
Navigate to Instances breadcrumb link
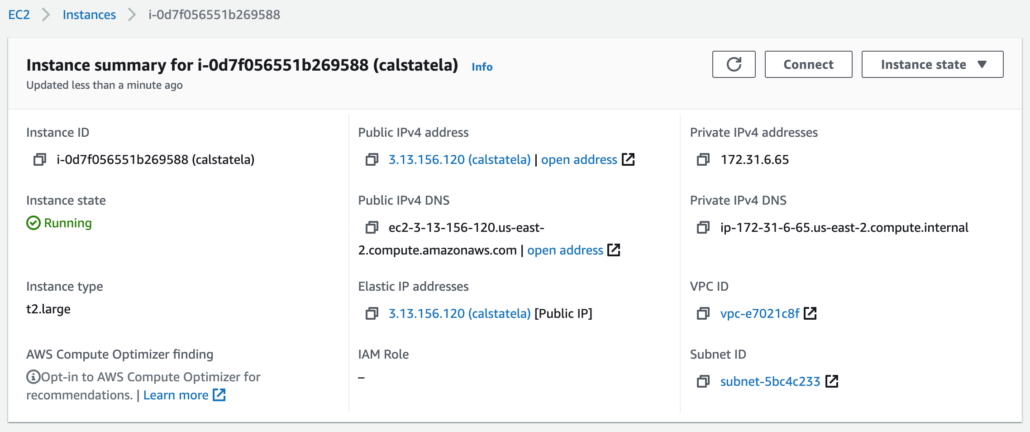tap(89, 14)
